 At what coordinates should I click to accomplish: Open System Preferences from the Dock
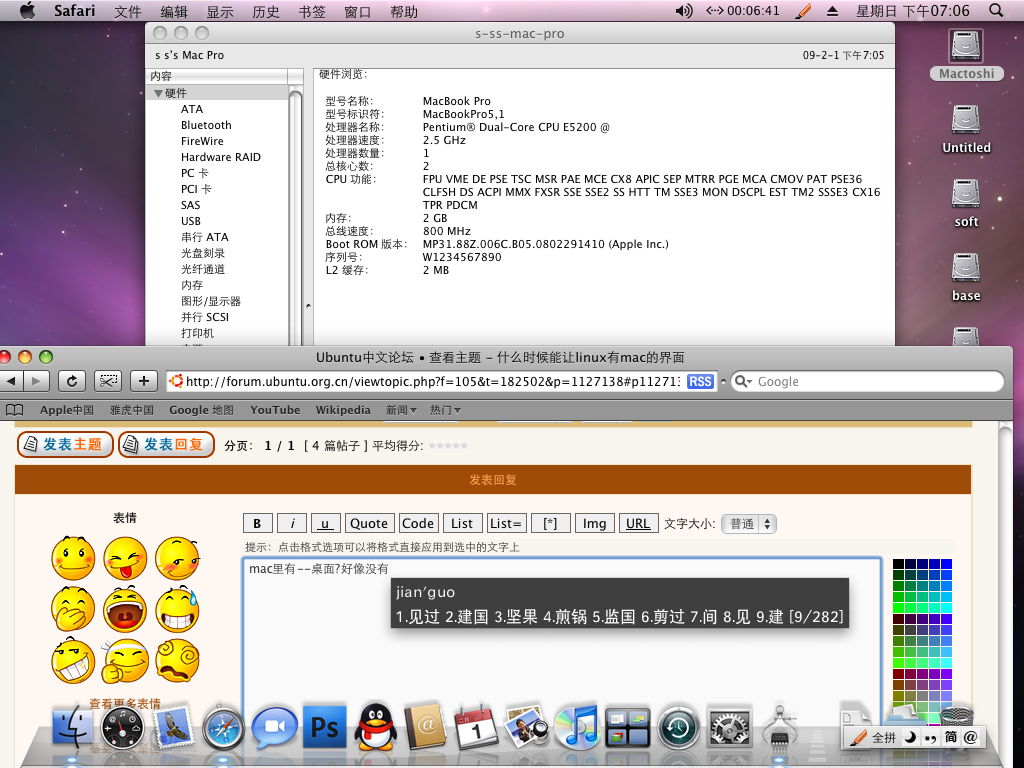click(x=729, y=727)
